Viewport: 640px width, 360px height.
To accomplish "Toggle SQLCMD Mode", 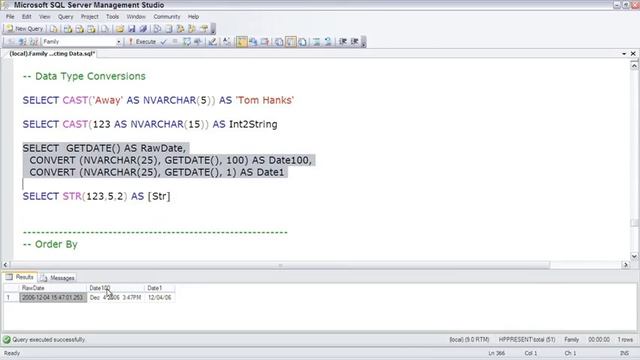I will (265, 42).
